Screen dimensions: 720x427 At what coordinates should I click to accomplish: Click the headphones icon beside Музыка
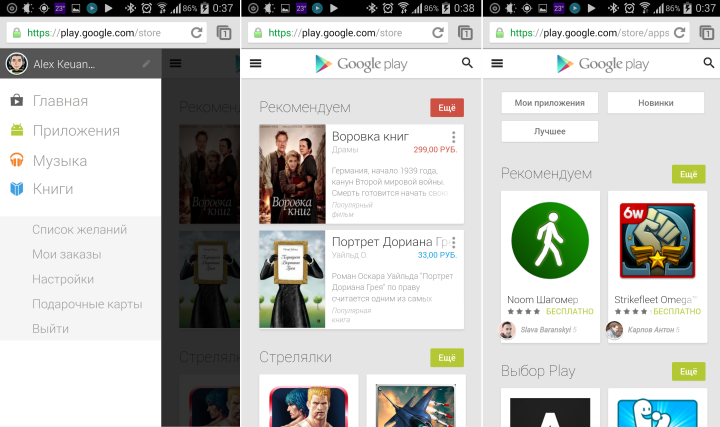point(17,160)
